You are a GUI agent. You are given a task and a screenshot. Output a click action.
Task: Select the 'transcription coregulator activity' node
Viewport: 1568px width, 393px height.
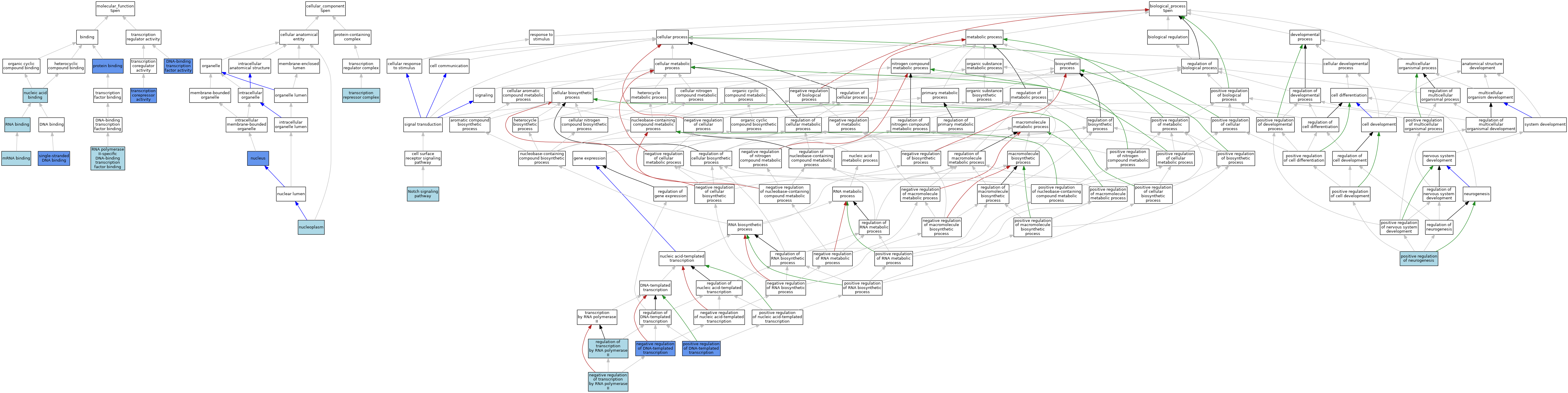[143, 66]
